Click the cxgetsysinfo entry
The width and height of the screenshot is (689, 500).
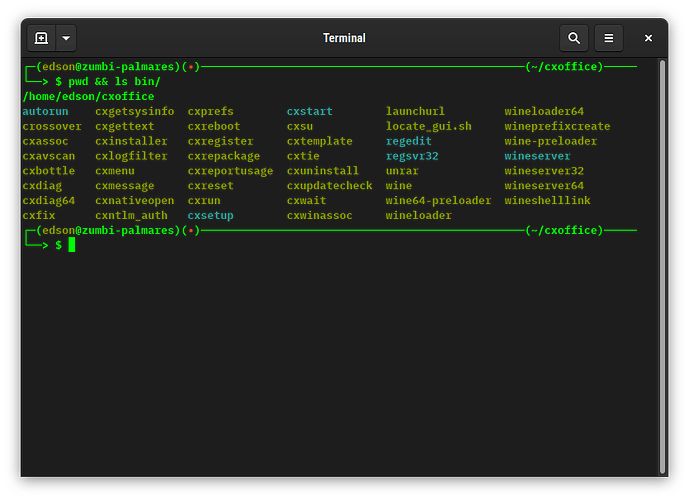pos(134,111)
